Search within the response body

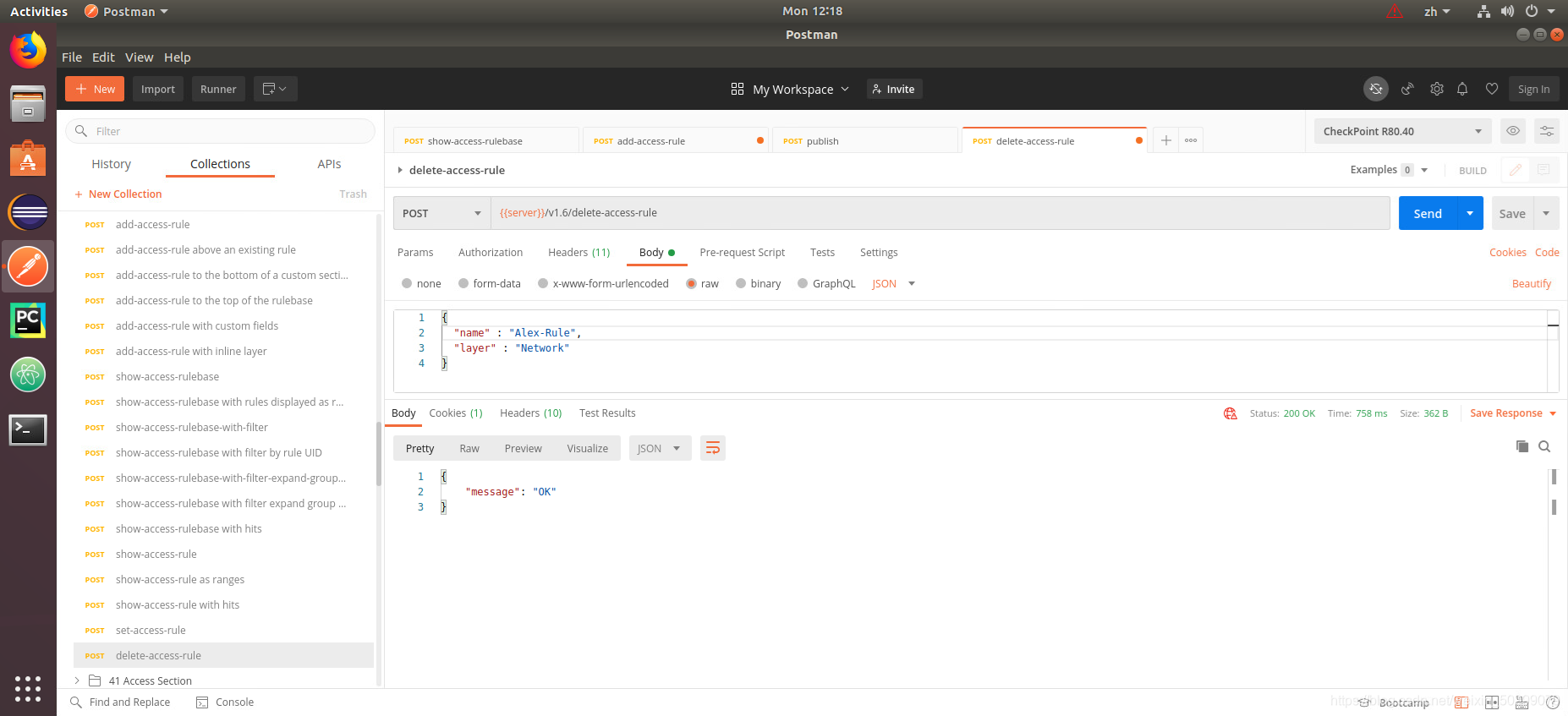1544,446
